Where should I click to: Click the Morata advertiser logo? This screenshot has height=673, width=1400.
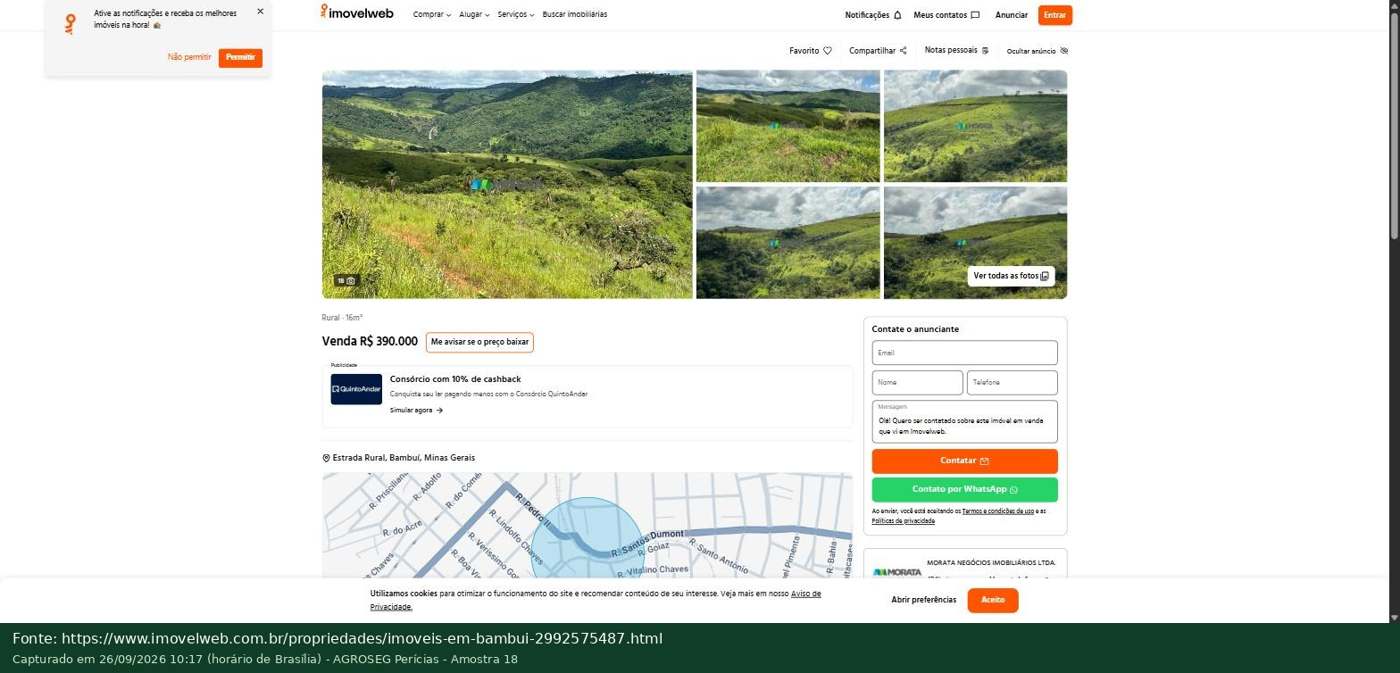[x=897, y=573]
